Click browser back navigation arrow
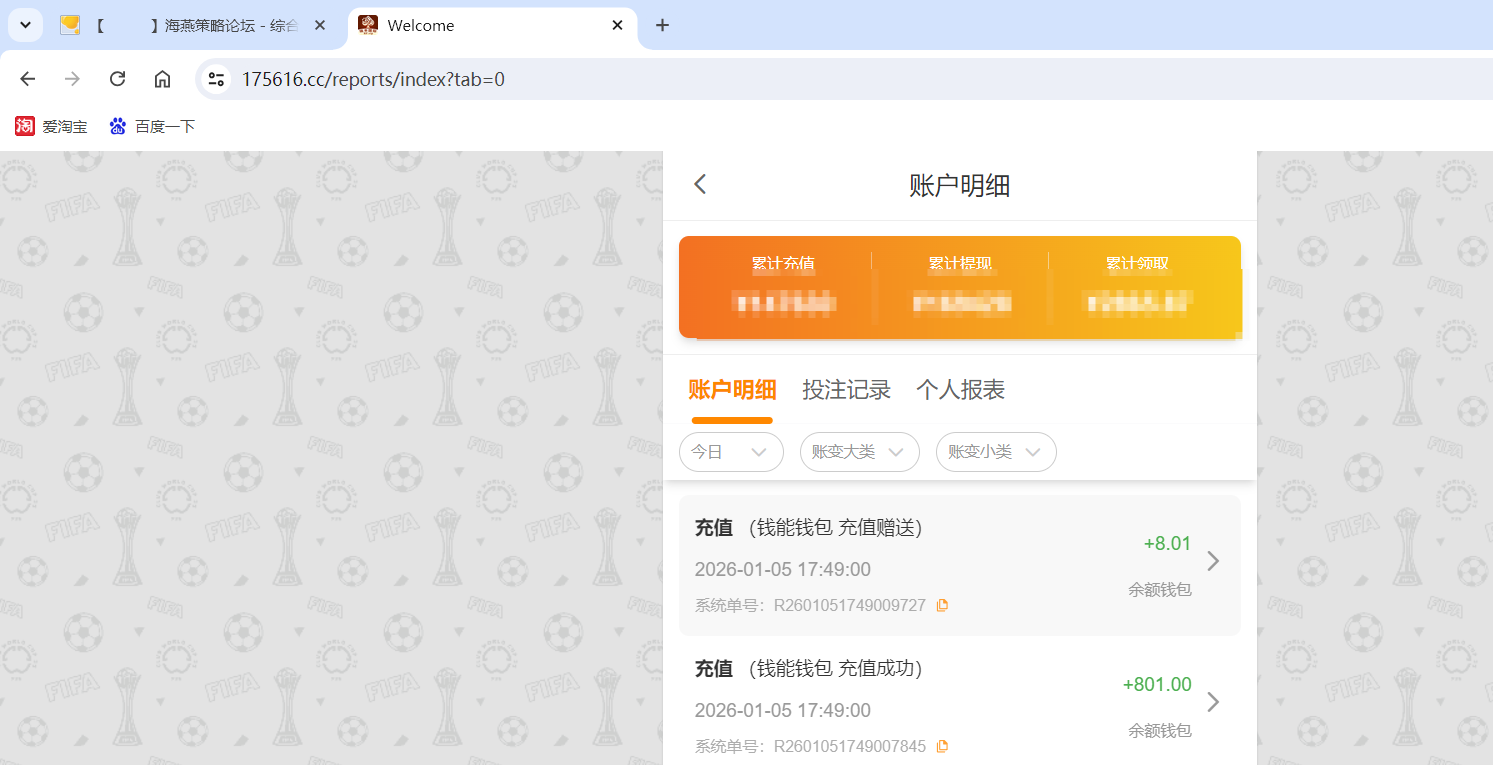 (x=27, y=78)
